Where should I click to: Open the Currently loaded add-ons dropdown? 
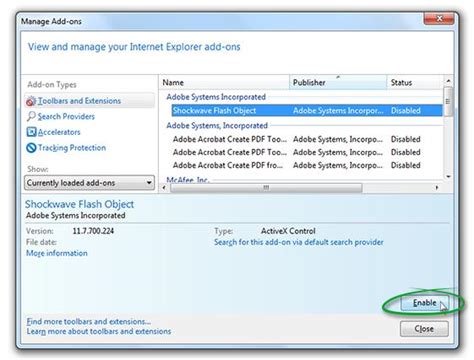(x=89, y=183)
